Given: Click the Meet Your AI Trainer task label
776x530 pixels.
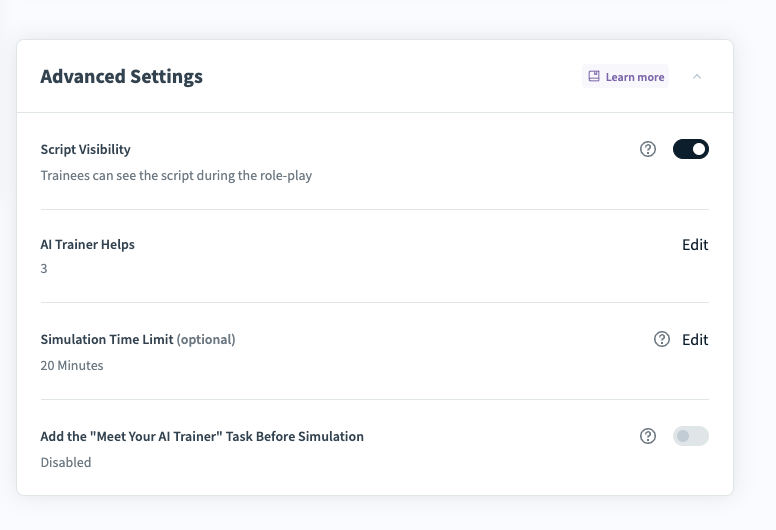Looking at the screenshot, I should pos(202,437).
